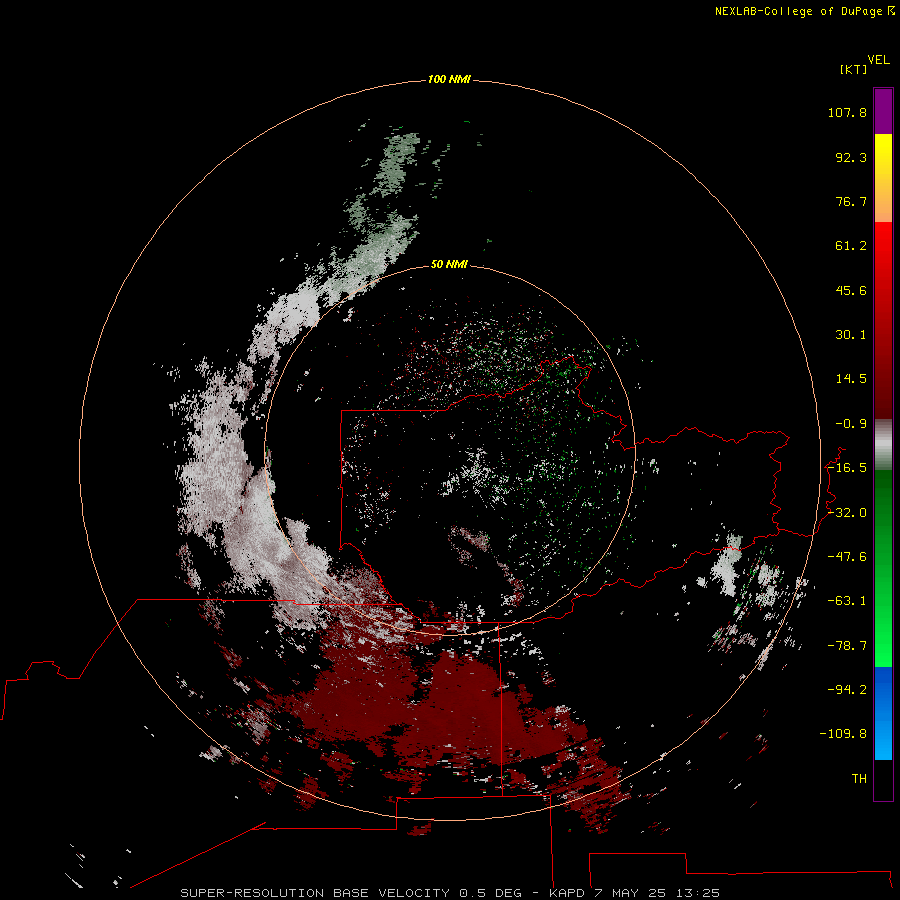Click the 50 NMI range ring label

tap(449, 264)
